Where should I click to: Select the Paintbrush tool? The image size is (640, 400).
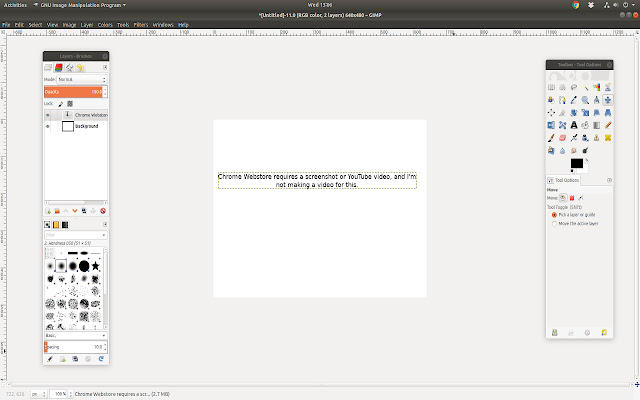[551, 138]
